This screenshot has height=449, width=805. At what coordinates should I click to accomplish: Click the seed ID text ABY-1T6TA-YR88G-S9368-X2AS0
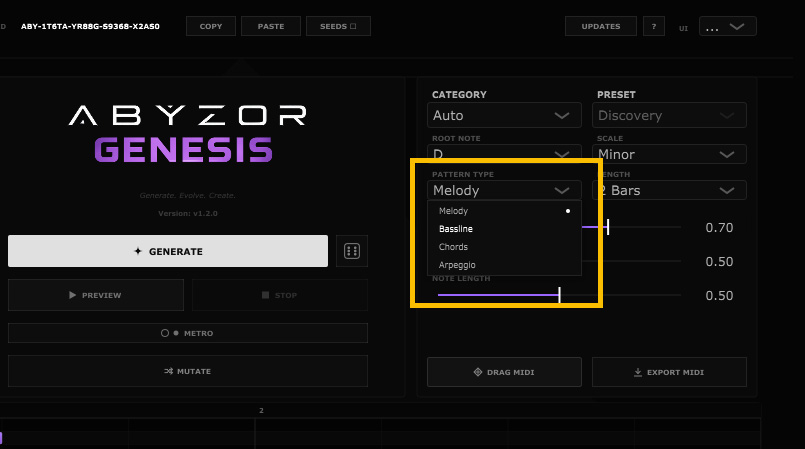coord(90,26)
